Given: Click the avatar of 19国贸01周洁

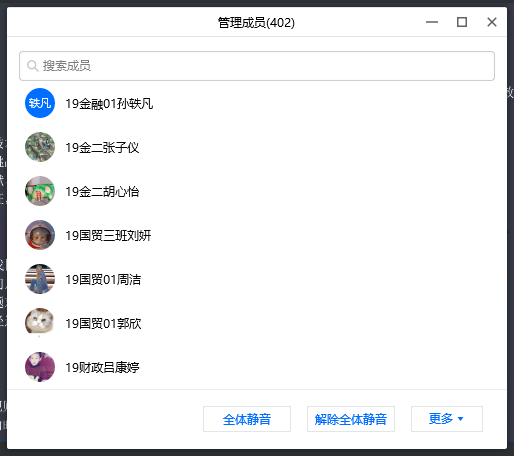Looking at the screenshot, I should tap(40, 279).
